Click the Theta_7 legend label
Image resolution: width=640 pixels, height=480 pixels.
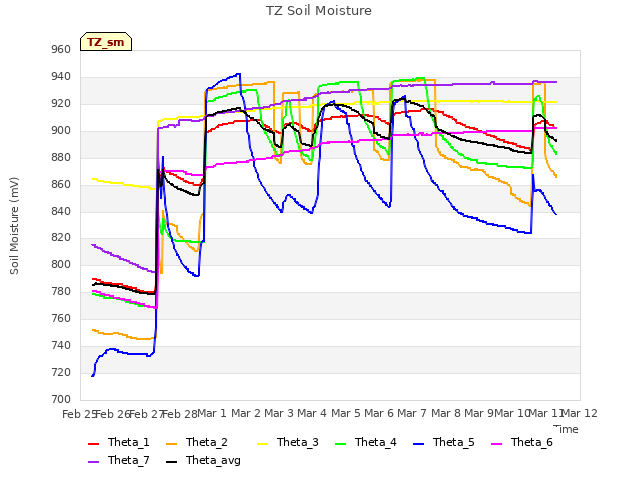pos(129,460)
